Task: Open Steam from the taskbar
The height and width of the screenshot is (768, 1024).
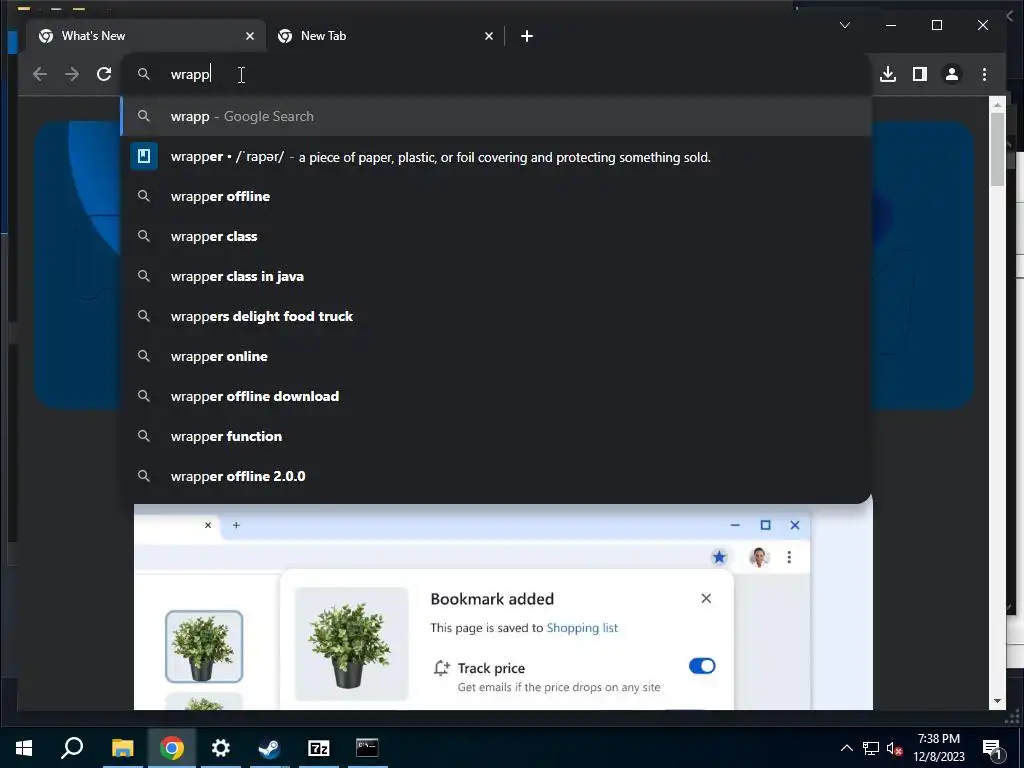Action: [x=269, y=748]
